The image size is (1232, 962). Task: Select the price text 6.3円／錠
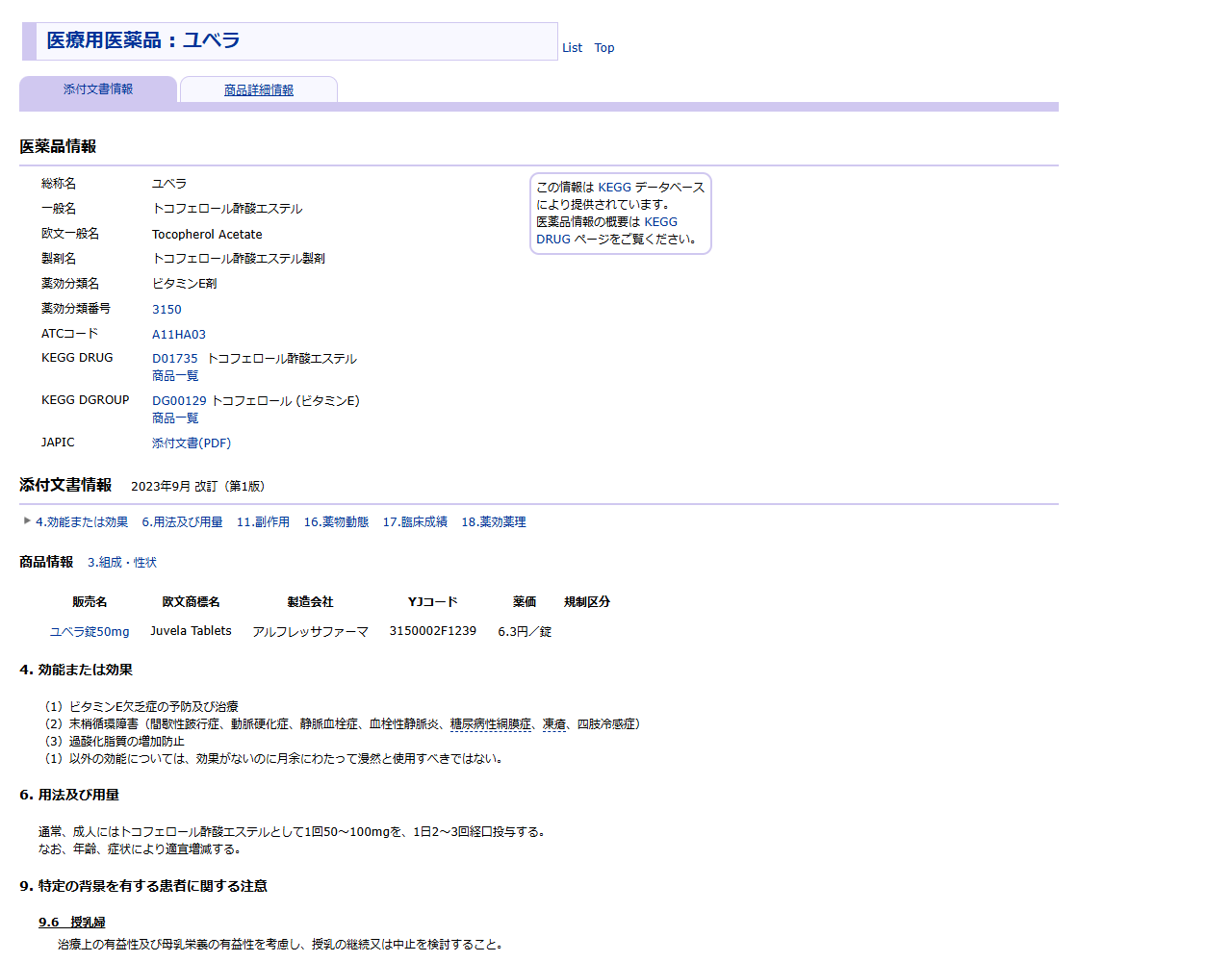click(x=525, y=631)
